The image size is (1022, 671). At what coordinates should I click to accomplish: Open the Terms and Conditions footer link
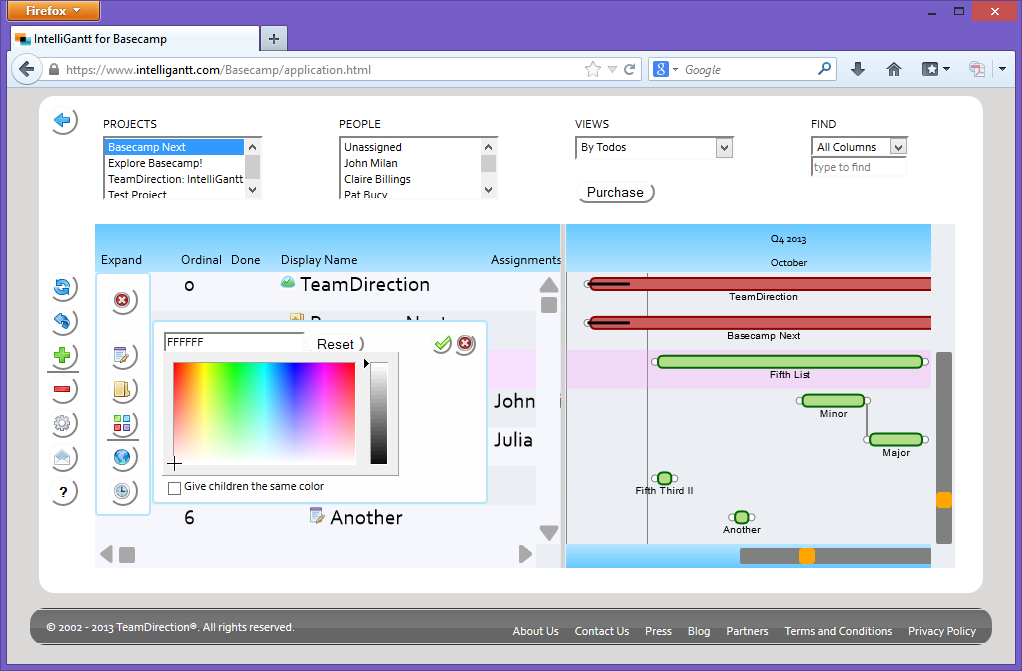(x=838, y=631)
